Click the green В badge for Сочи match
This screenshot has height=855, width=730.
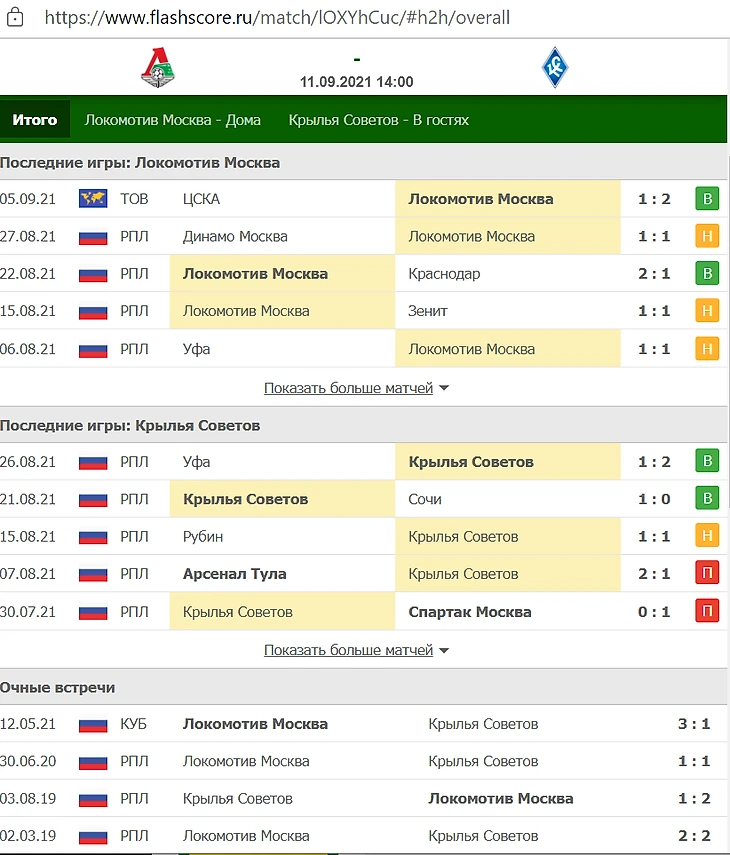(707, 498)
